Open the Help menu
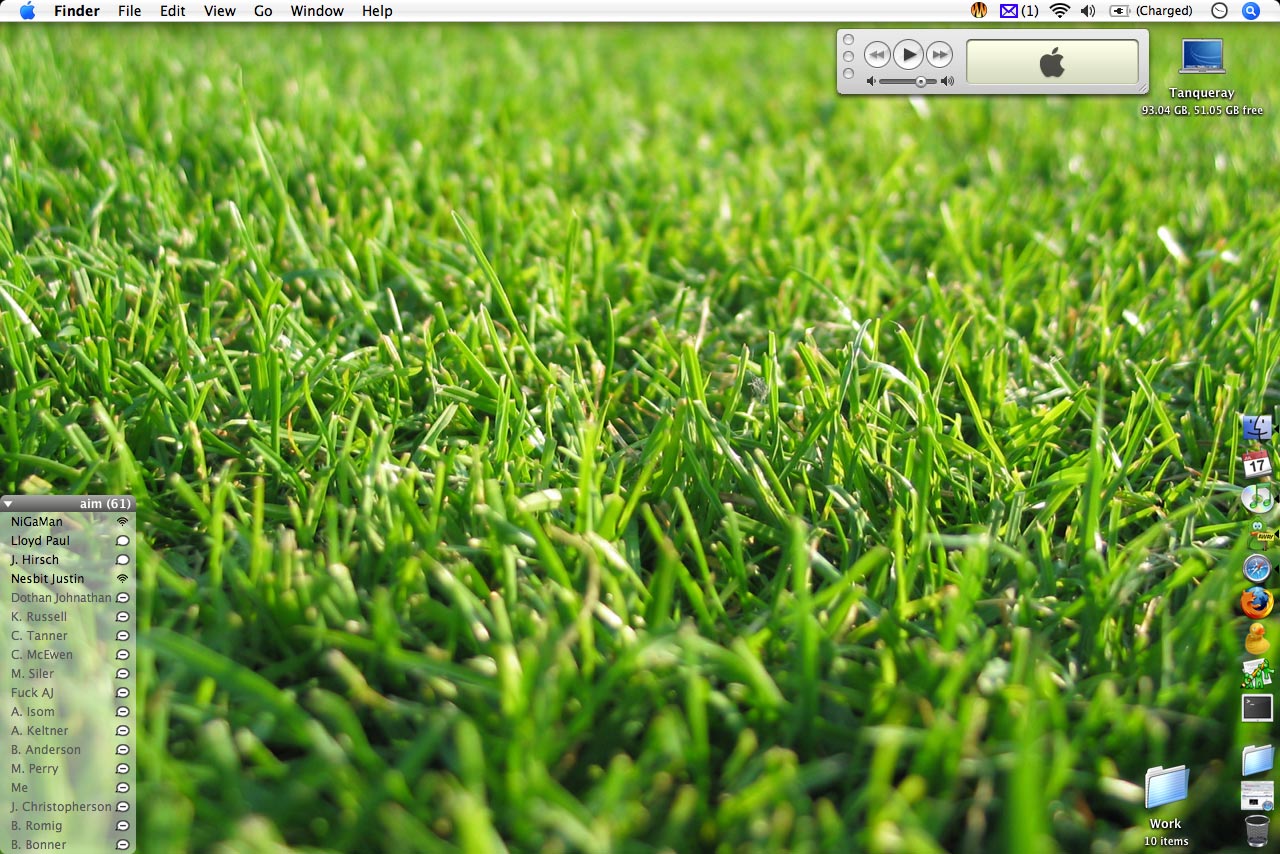The width and height of the screenshot is (1280, 854). pyautogui.click(x=377, y=11)
